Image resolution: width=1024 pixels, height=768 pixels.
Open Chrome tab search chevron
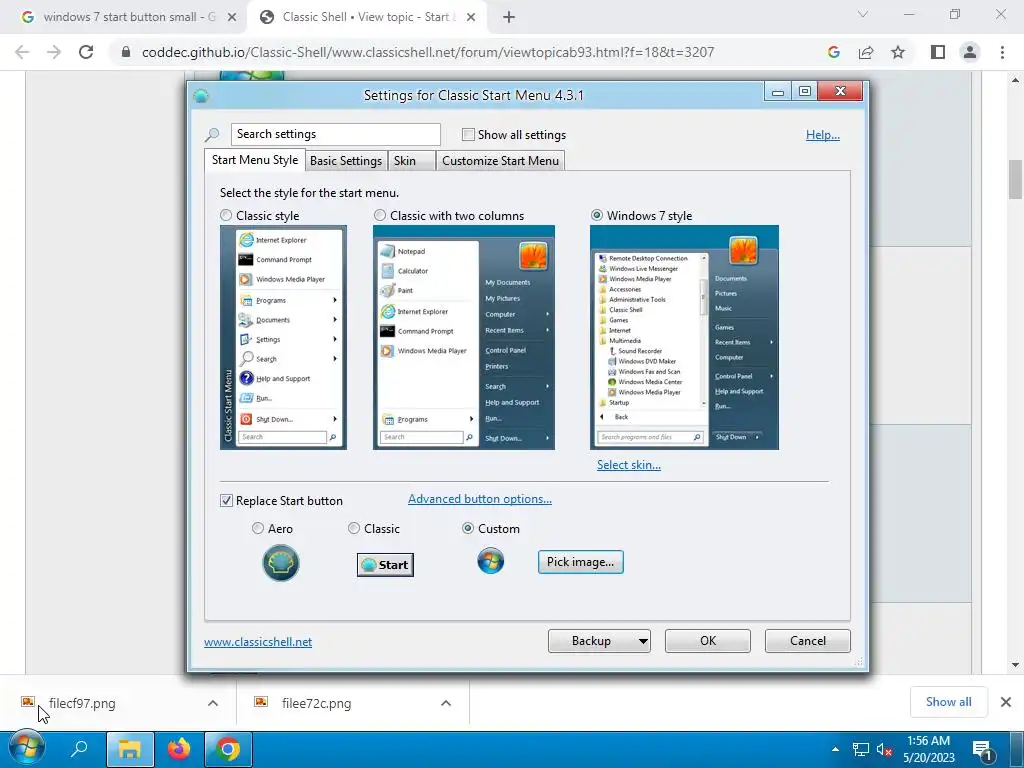point(863,14)
